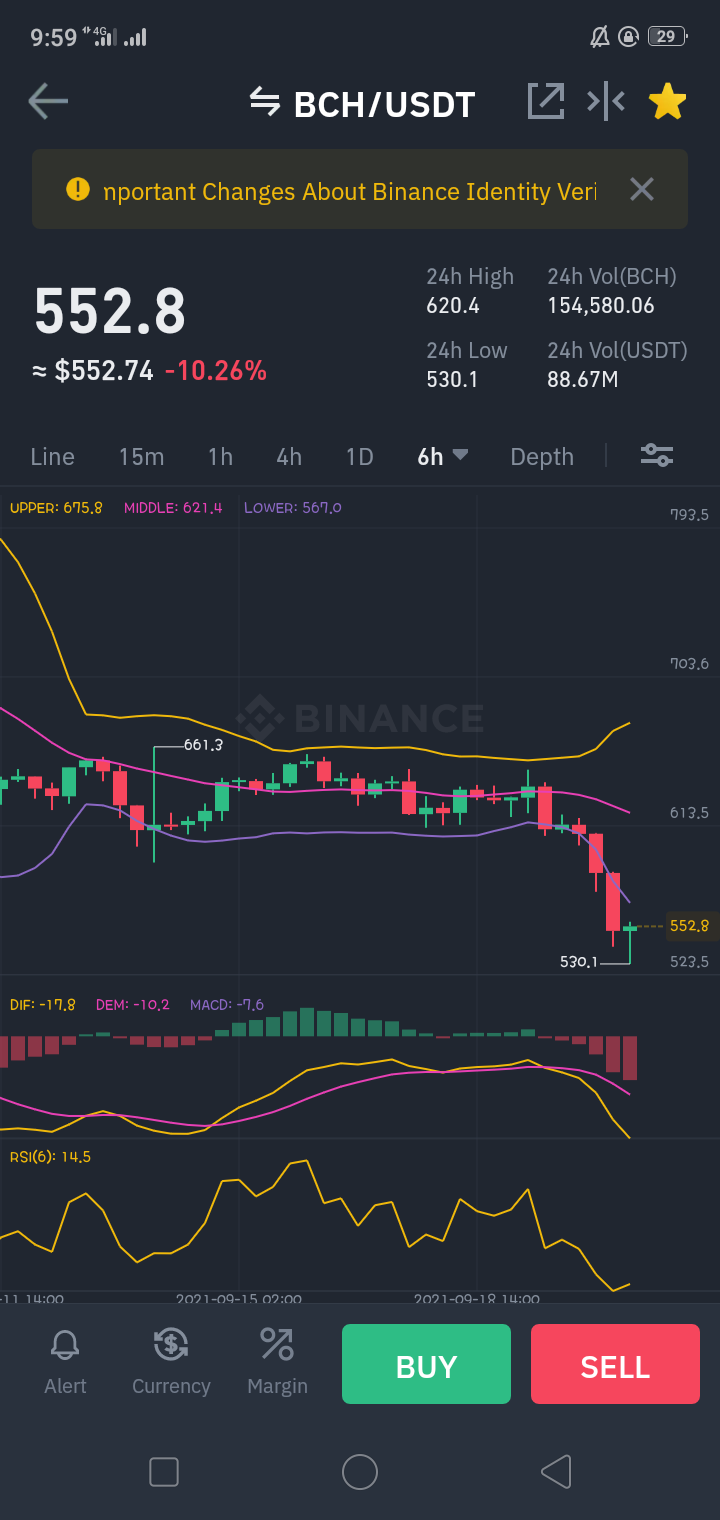This screenshot has height=1520, width=720.
Task: Tap the swap pair arrows icon
Action: (264, 102)
